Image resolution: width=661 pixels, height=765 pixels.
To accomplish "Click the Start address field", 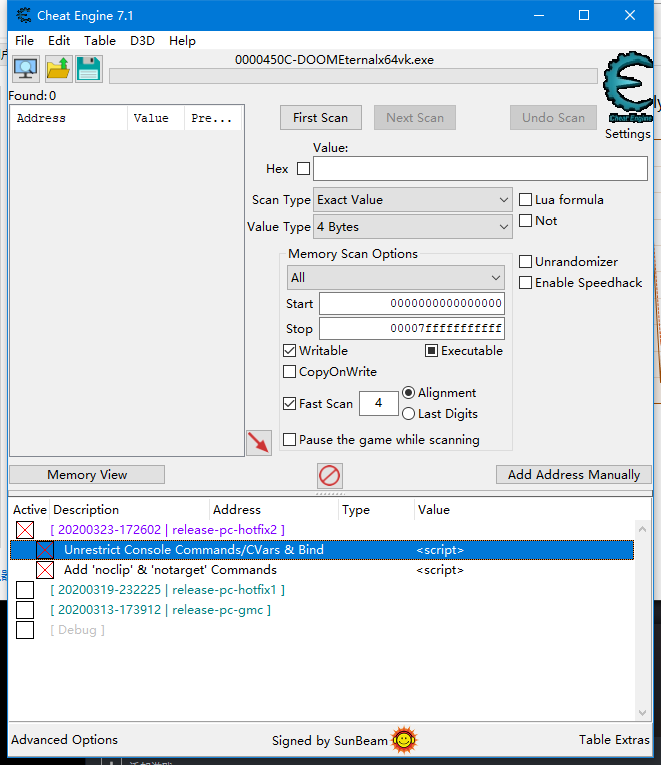I will click(412, 303).
